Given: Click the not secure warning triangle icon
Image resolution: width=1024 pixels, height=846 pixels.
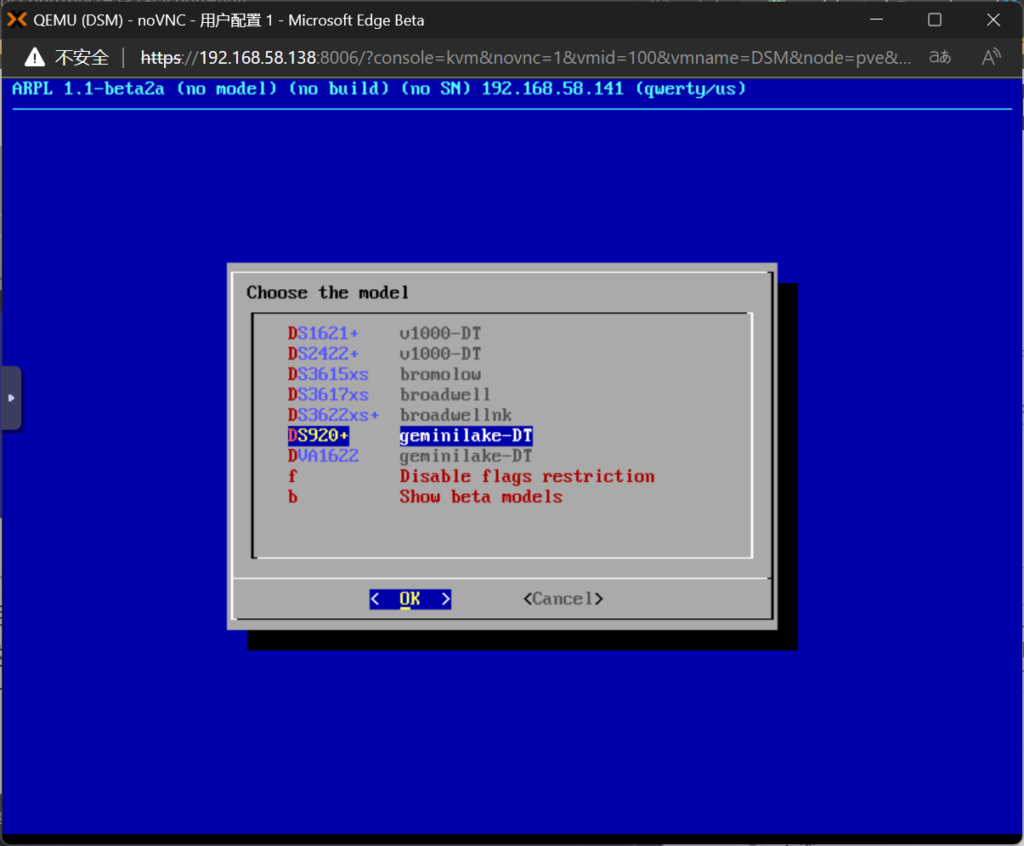Looking at the screenshot, I should tap(35, 57).
